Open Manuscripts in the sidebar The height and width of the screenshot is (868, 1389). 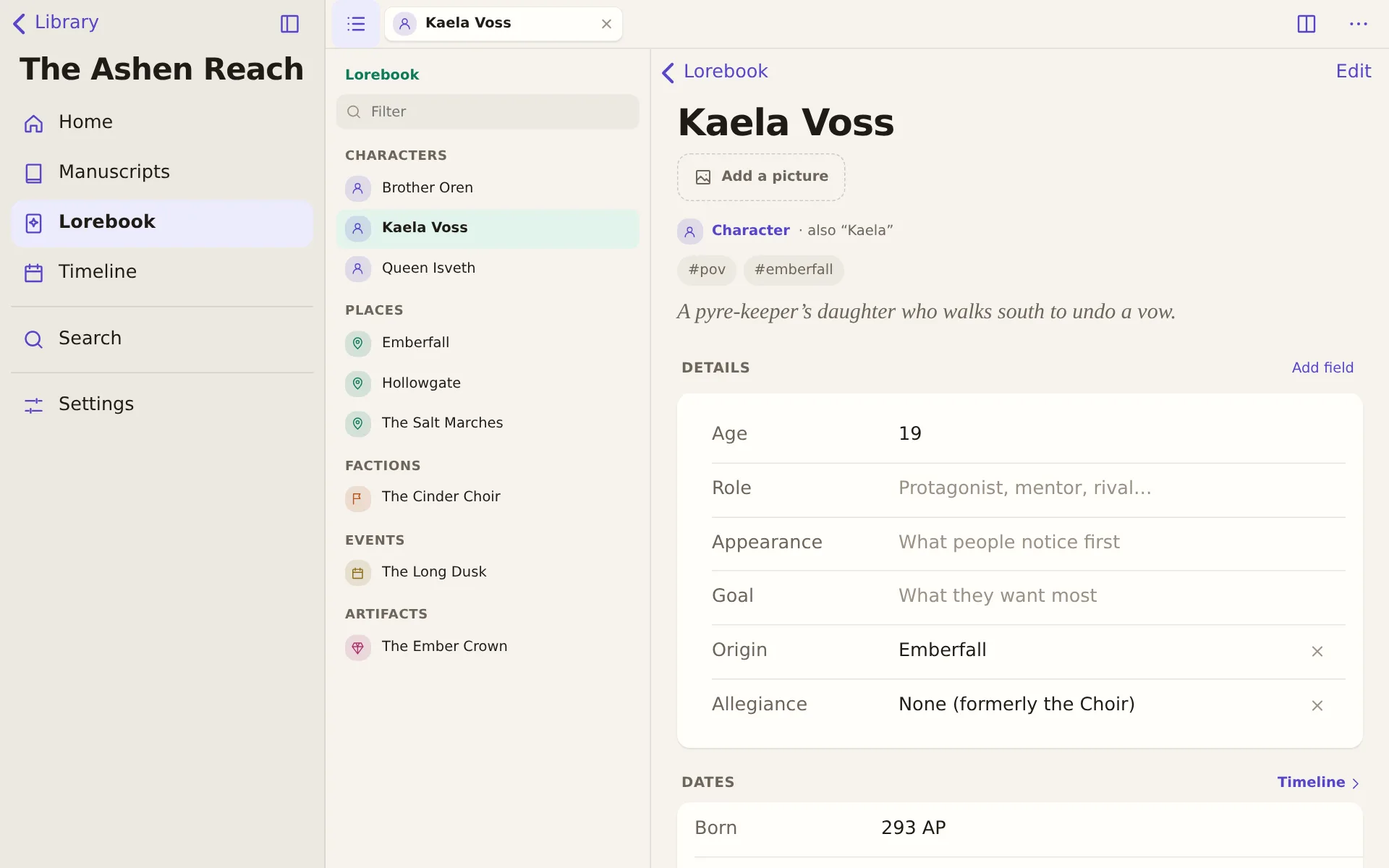162,172
